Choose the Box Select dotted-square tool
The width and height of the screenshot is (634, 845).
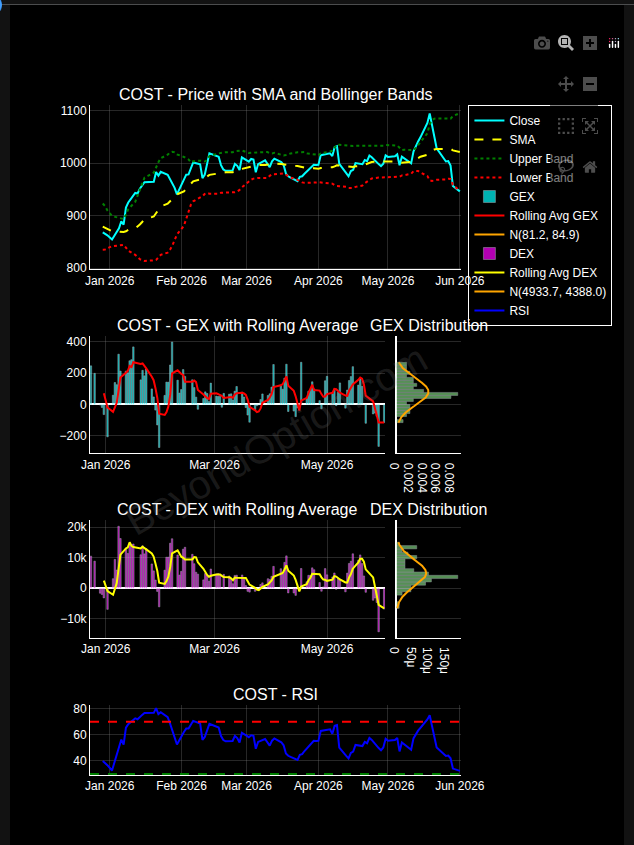(566, 126)
